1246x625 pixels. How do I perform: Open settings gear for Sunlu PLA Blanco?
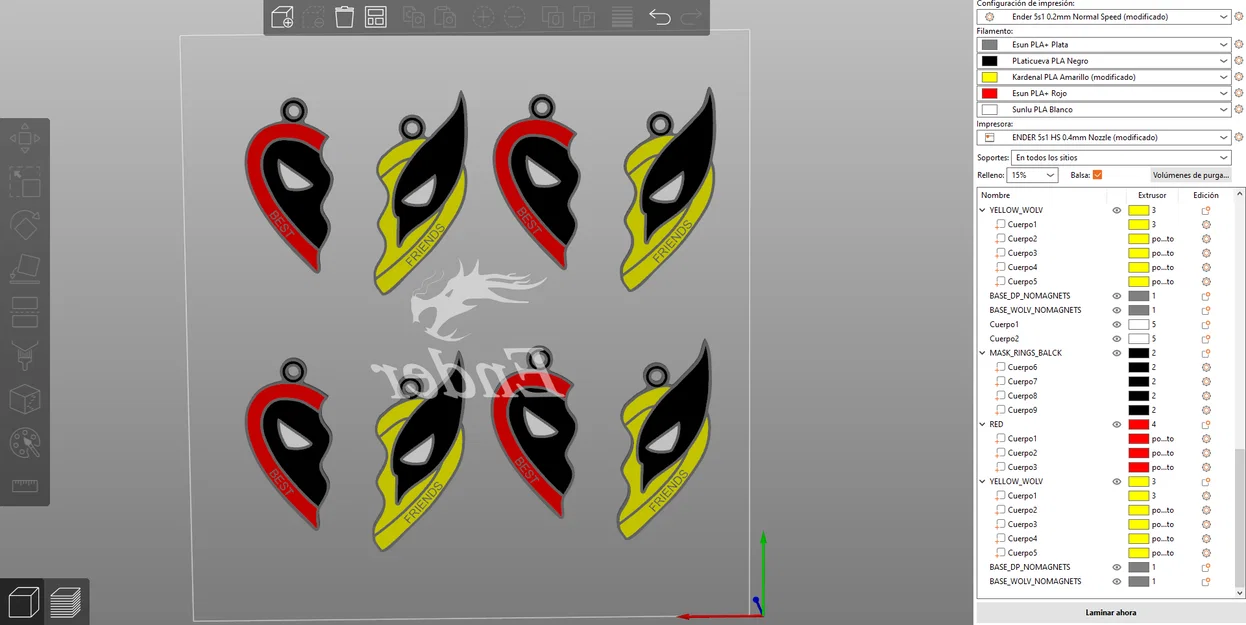[x=1239, y=109]
